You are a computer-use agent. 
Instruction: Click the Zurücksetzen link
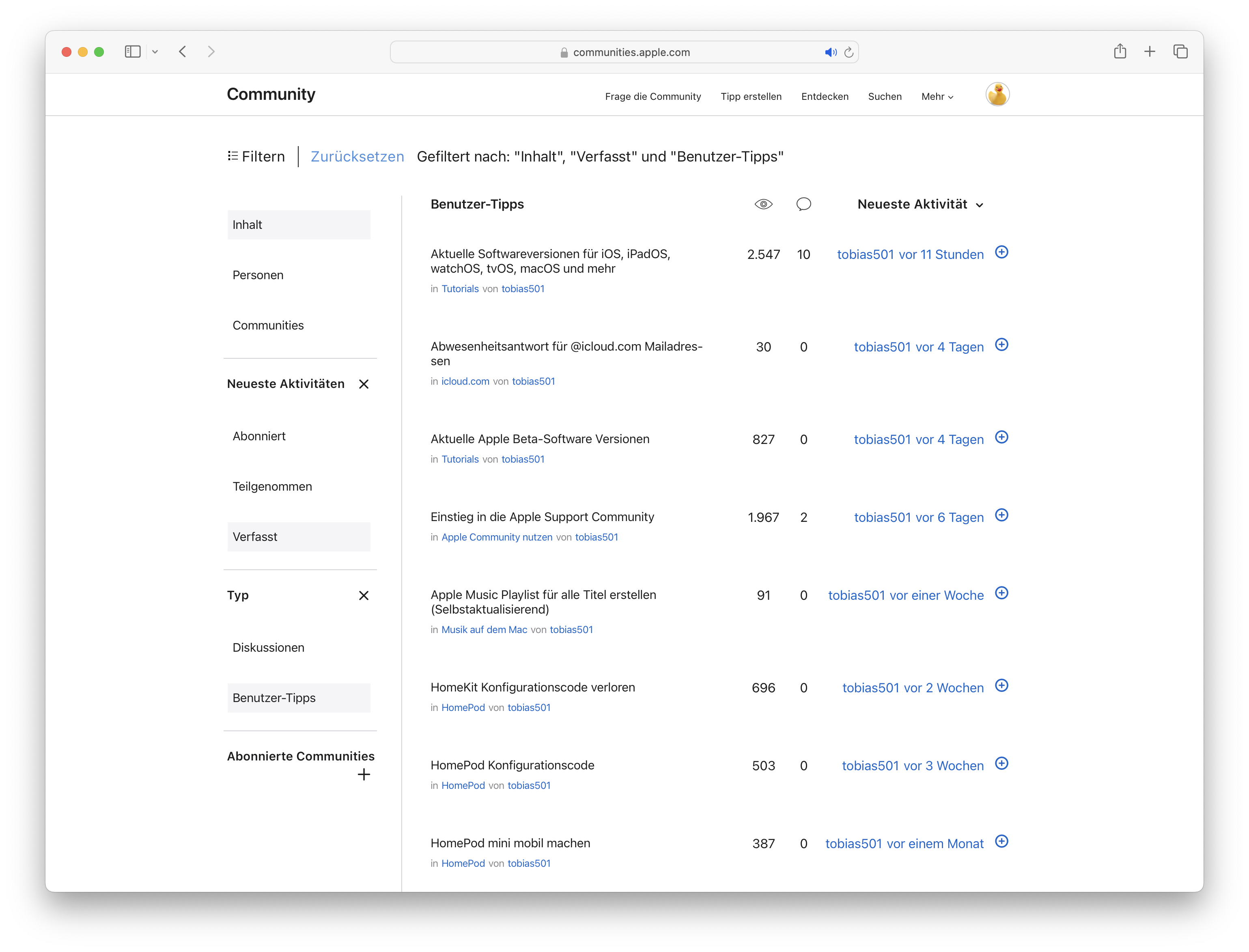[x=357, y=156]
